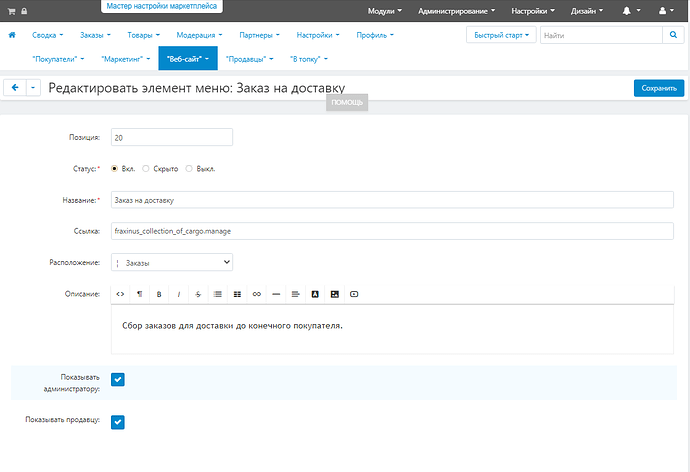Switch editor to HTML code view
Screen dimensions: 690x472
120,294
